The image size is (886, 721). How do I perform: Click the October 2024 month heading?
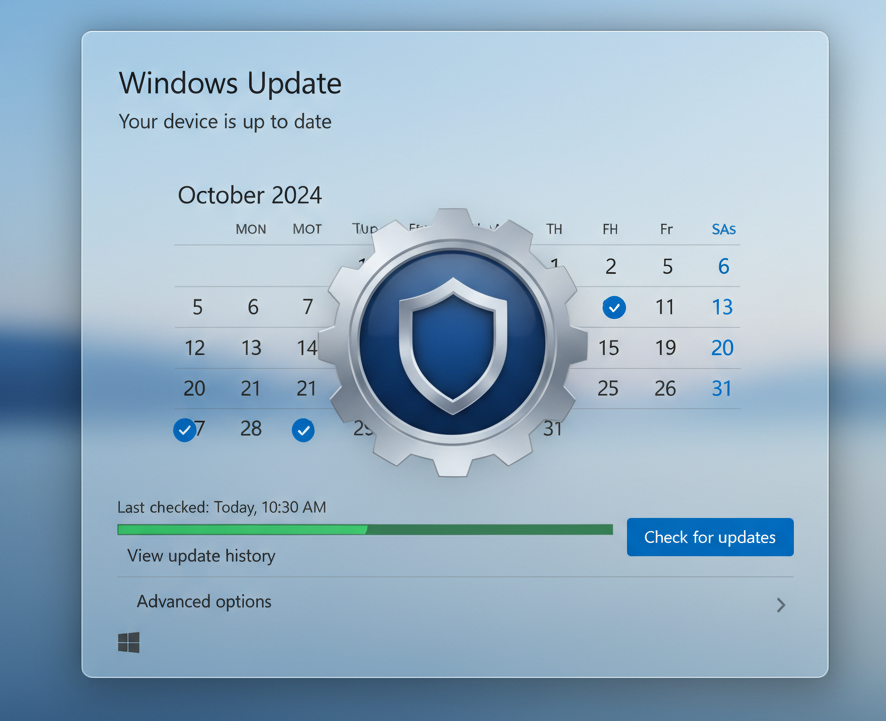[250, 195]
